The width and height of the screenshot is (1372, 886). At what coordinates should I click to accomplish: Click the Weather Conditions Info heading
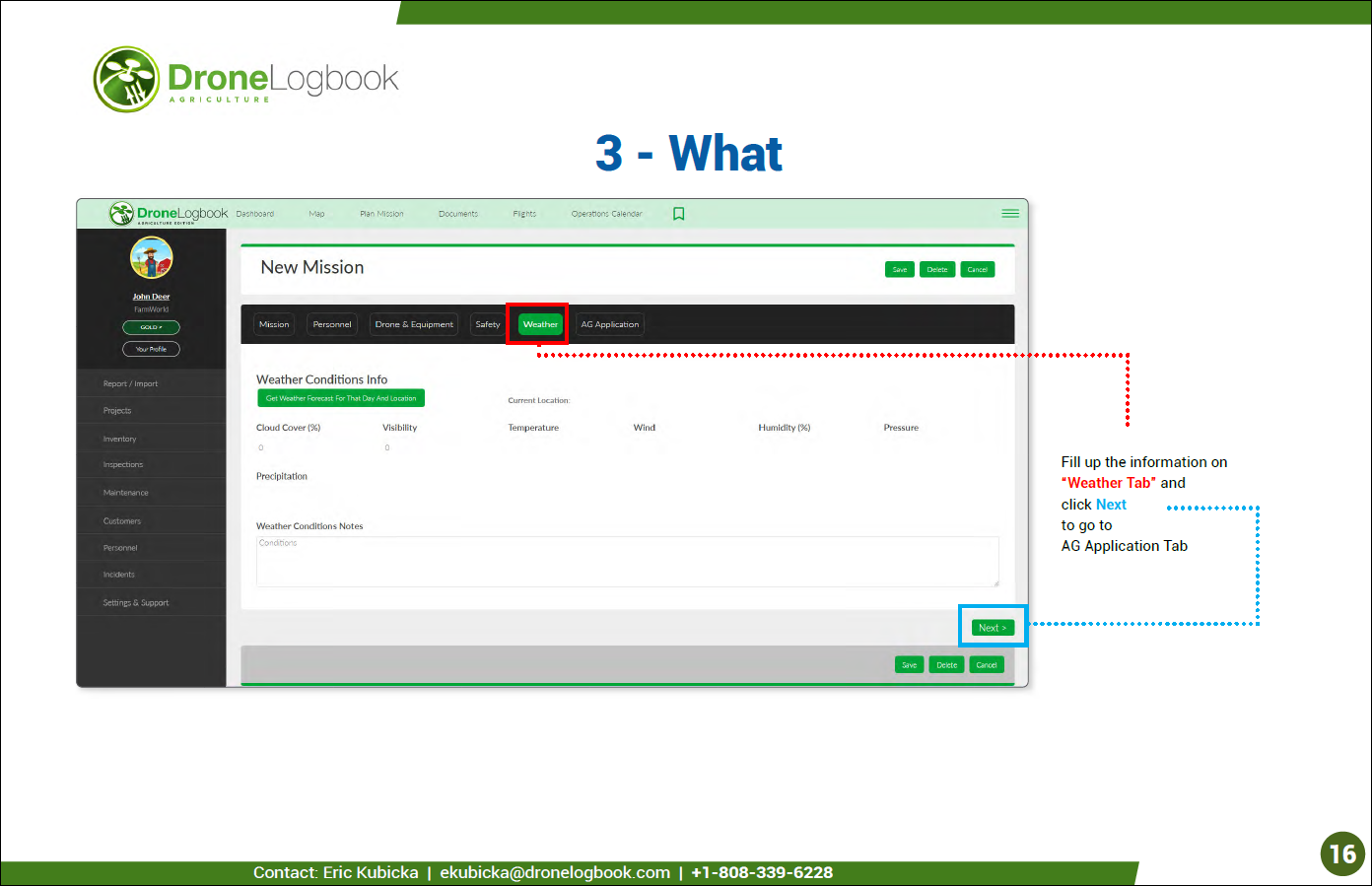(x=322, y=379)
